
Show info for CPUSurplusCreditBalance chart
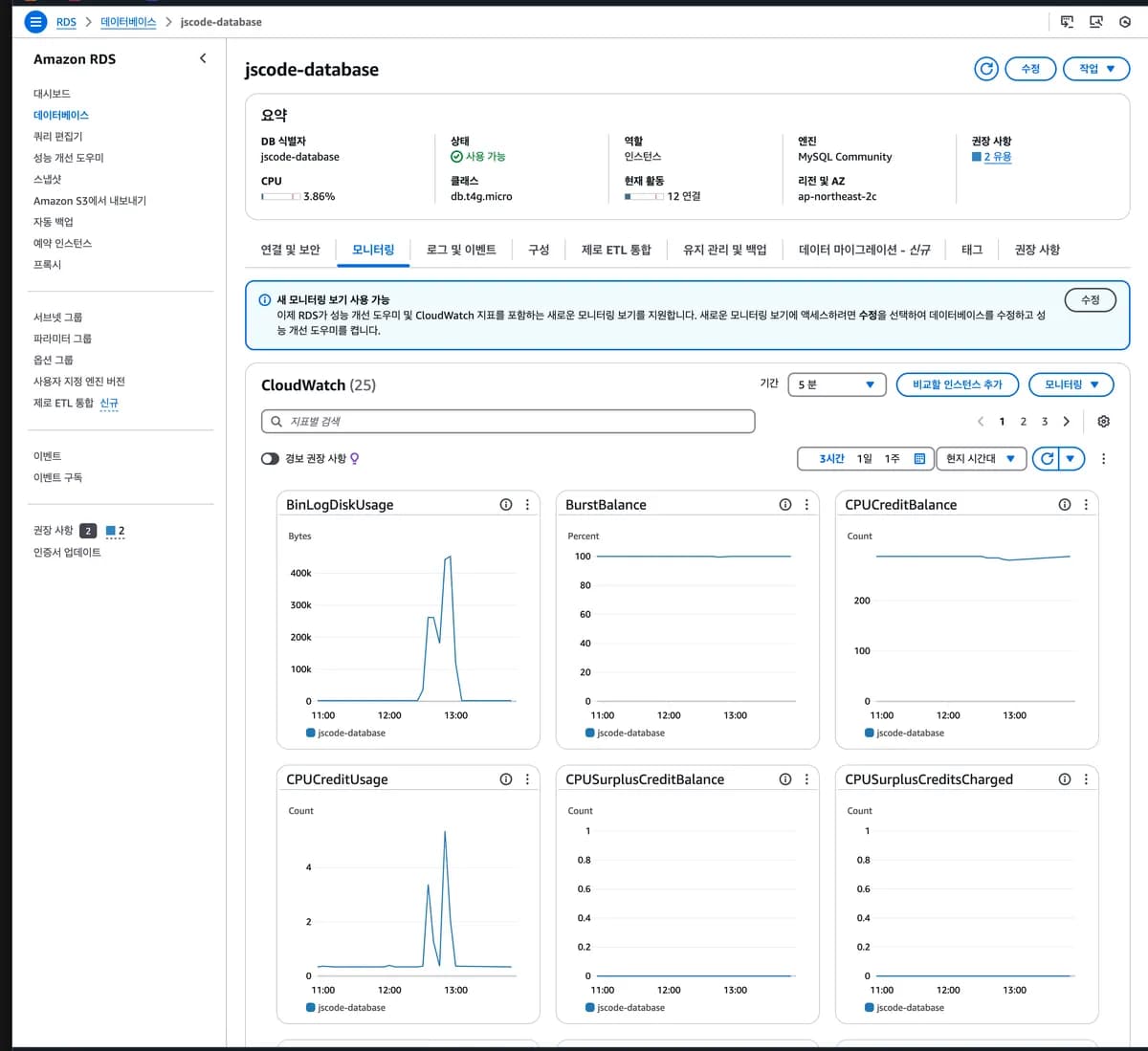click(785, 779)
